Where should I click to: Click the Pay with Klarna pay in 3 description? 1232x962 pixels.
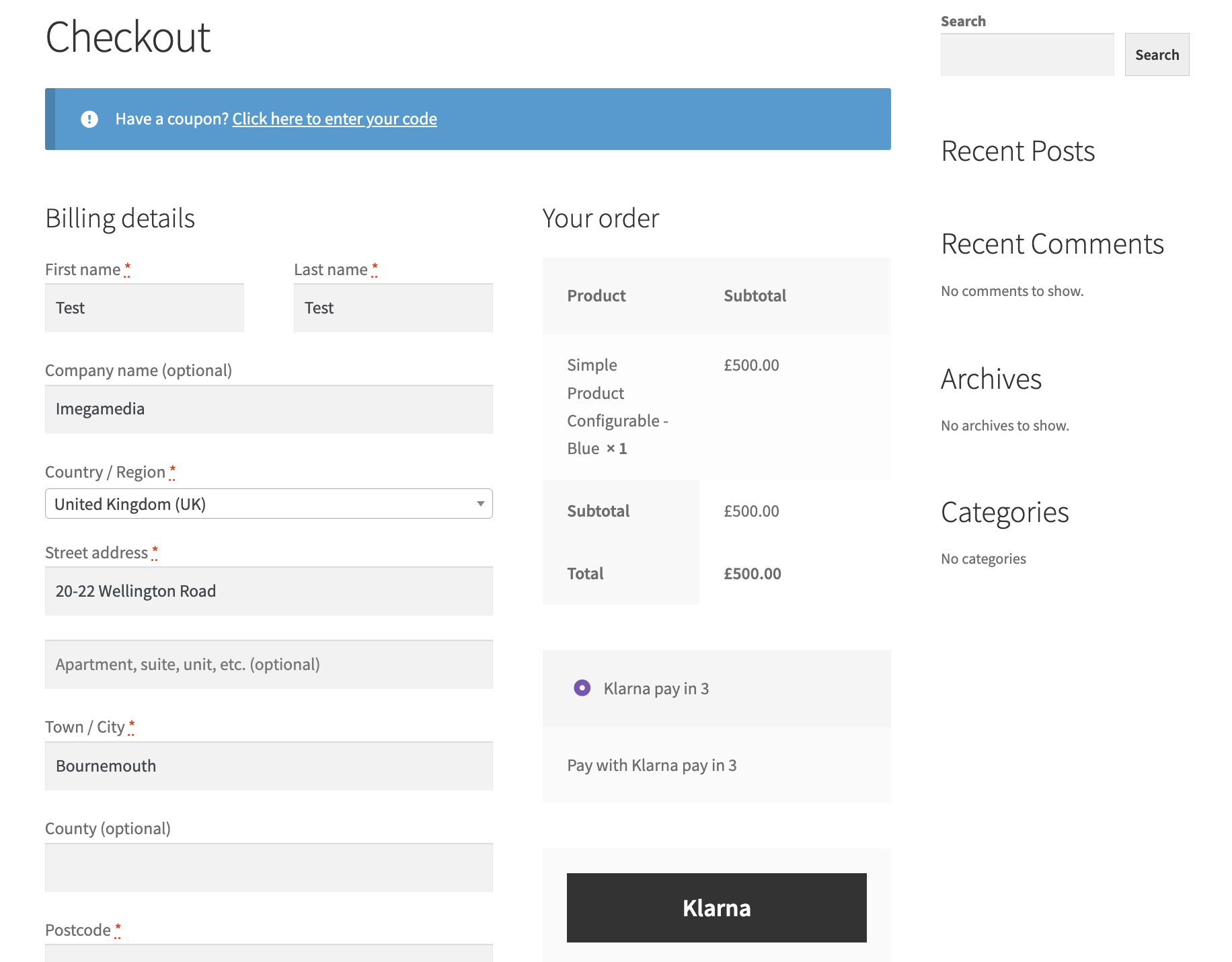pyautogui.click(x=652, y=765)
